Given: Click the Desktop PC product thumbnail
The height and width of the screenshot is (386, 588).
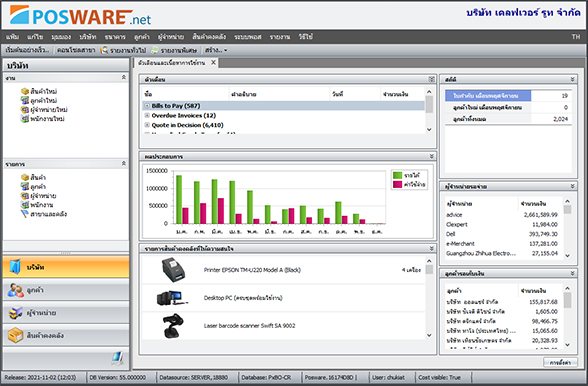Looking at the screenshot, I should [x=172, y=298].
